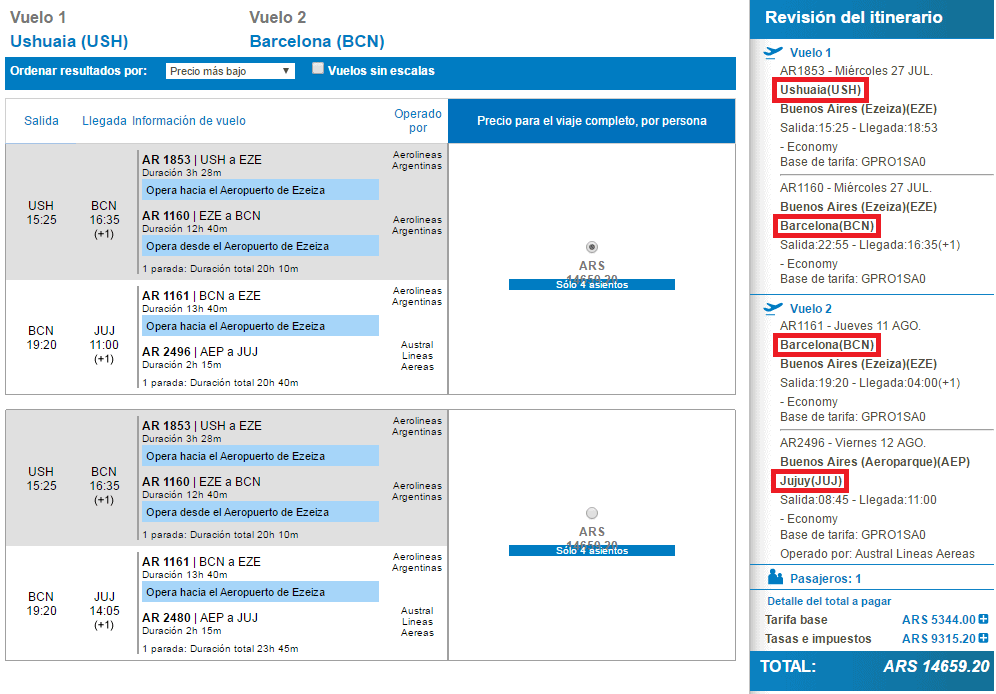
Task: Click the passengers icon beside Pasajeros
Action: tap(775, 577)
